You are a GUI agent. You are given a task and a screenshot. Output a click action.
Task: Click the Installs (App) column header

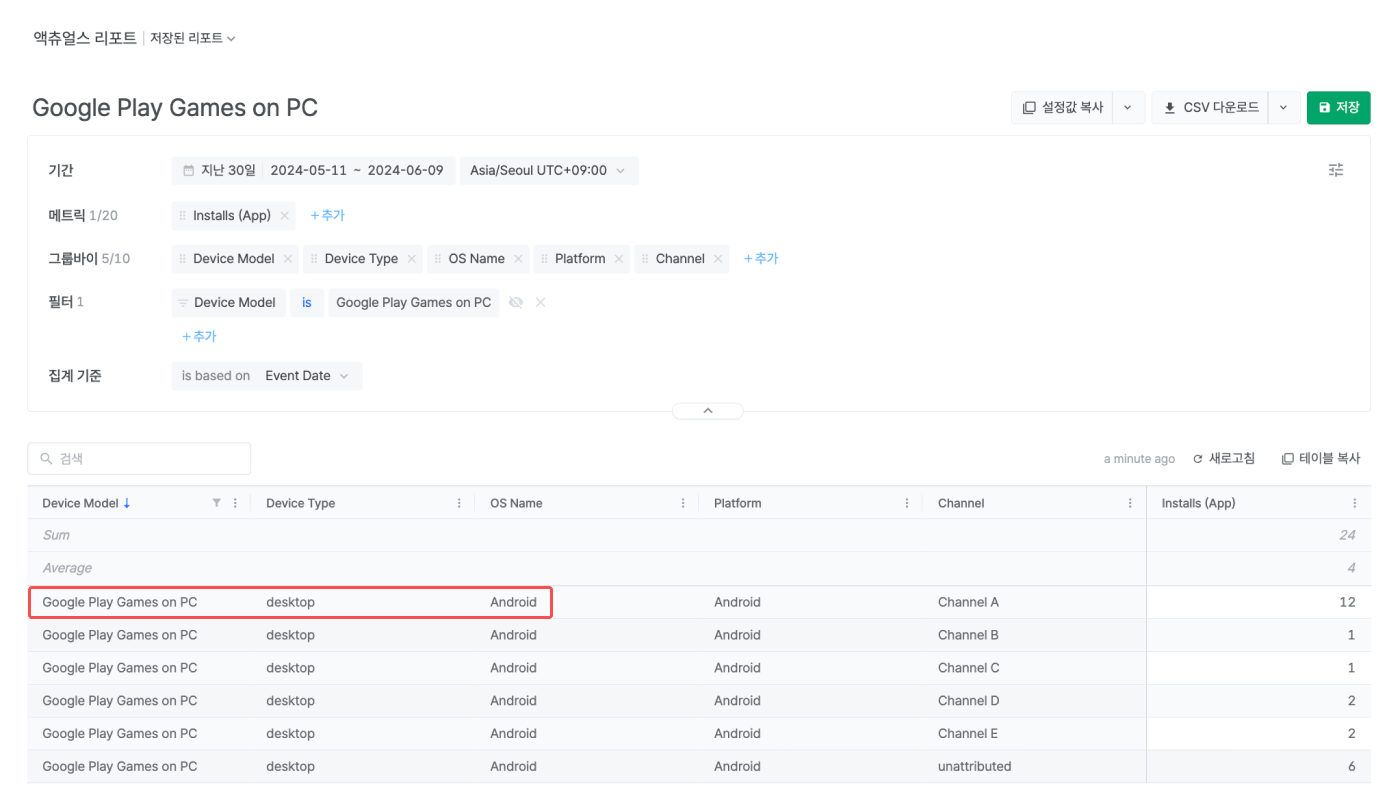click(x=1199, y=503)
